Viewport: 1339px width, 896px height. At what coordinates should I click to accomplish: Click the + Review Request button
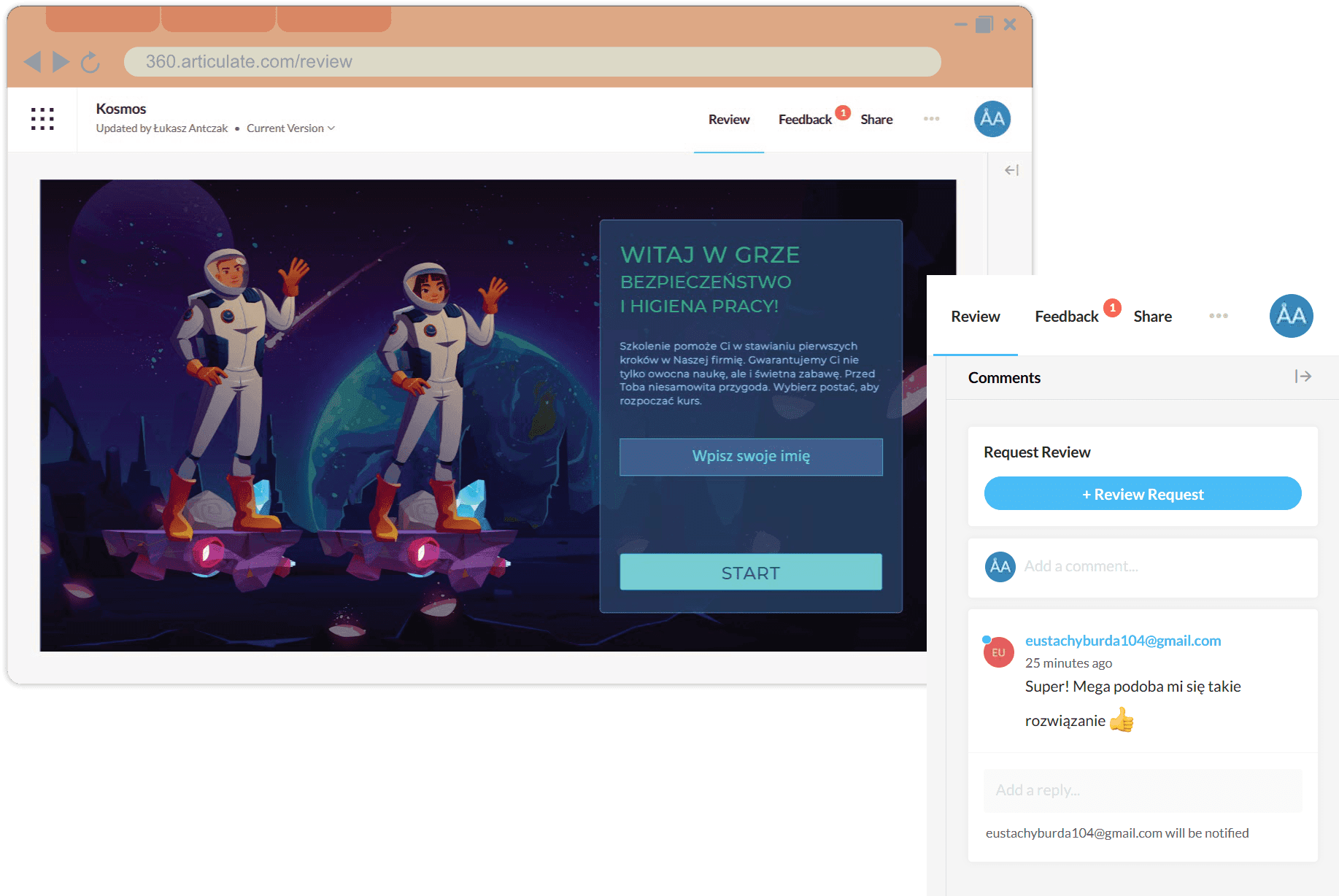1142,494
